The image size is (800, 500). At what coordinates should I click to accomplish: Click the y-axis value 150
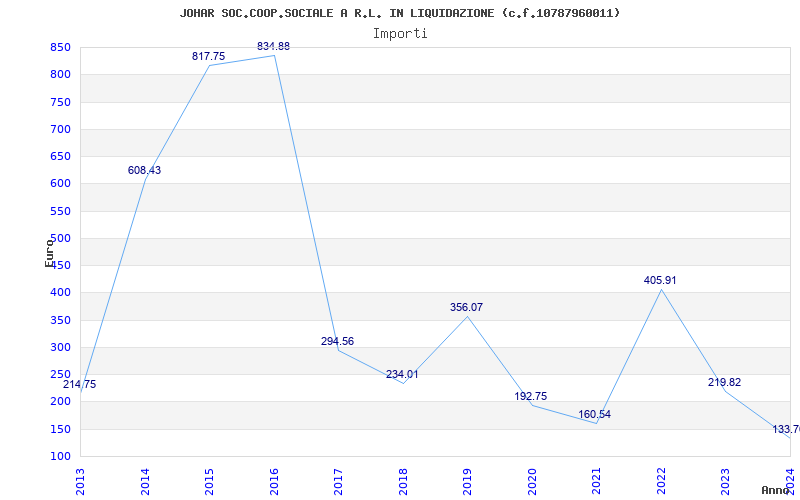click(x=60, y=430)
